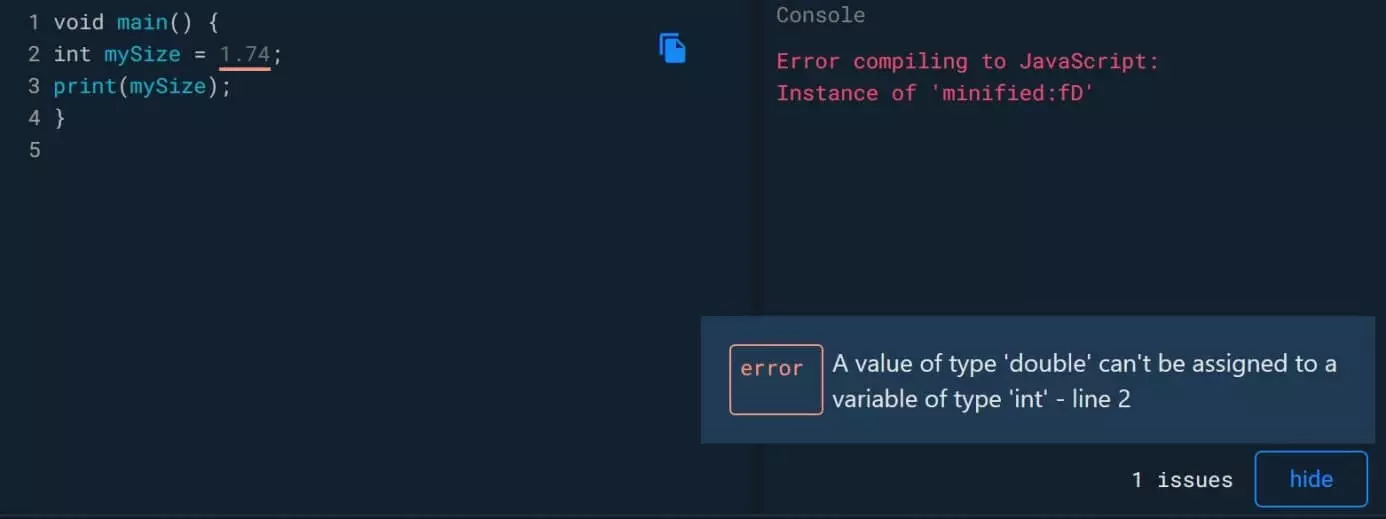Click the "Instance of 'minified:fD'" console line
The height and width of the screenshot is (519, 1386).
pyautogui.click(x=935, y=93)
